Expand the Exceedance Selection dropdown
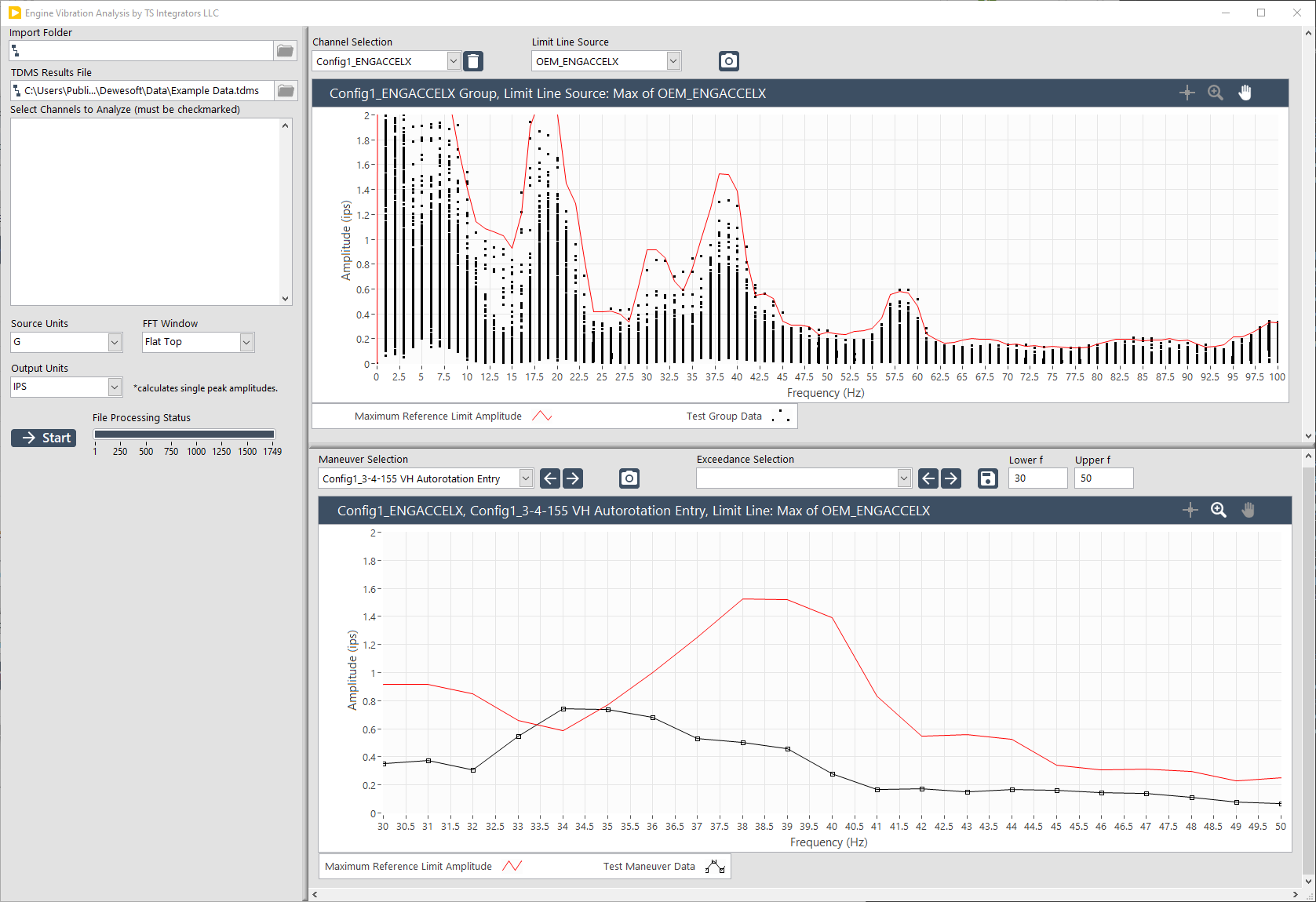 click(904, 478)
